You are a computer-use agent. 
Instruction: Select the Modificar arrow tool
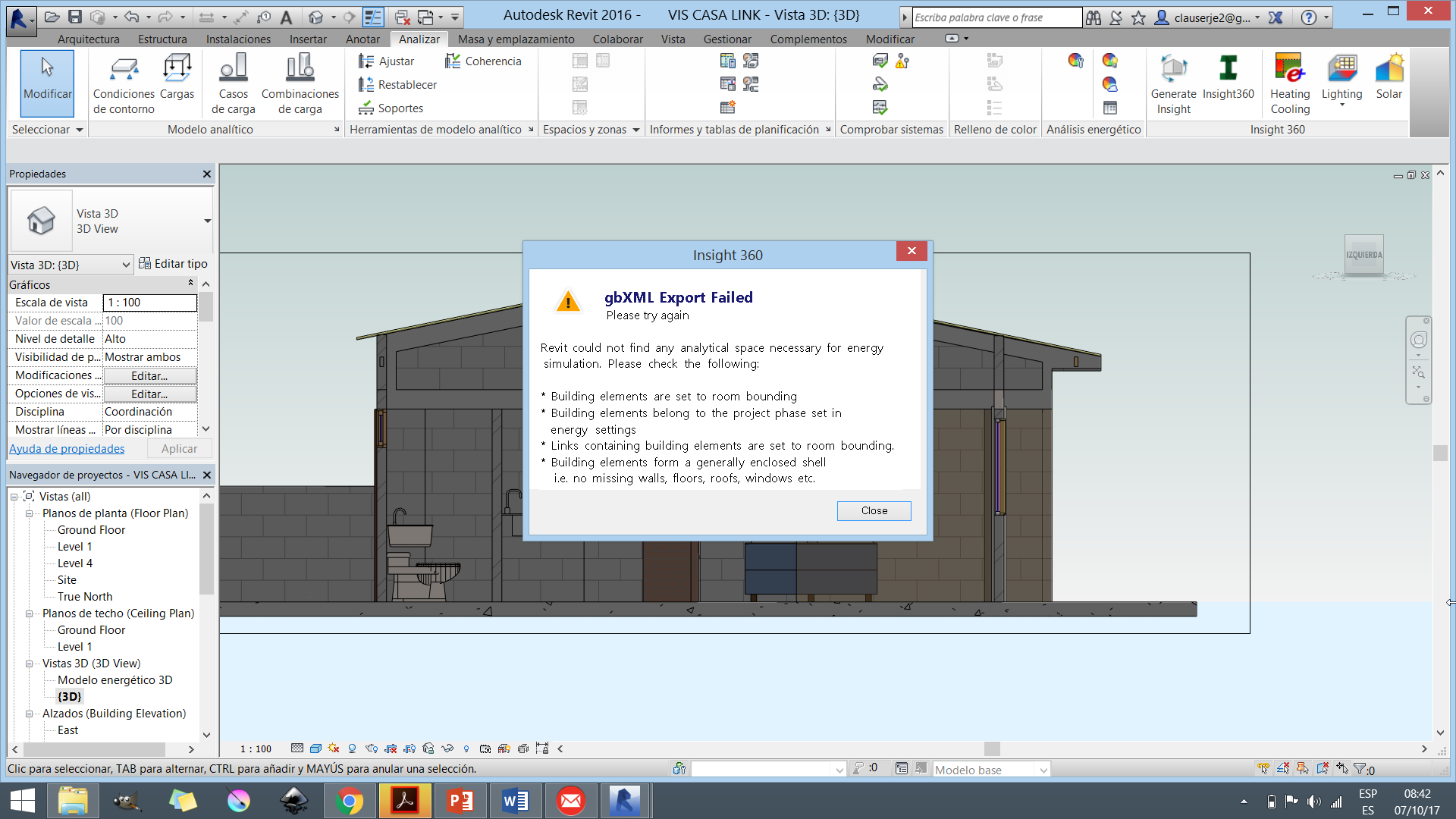tap(47, 82)
